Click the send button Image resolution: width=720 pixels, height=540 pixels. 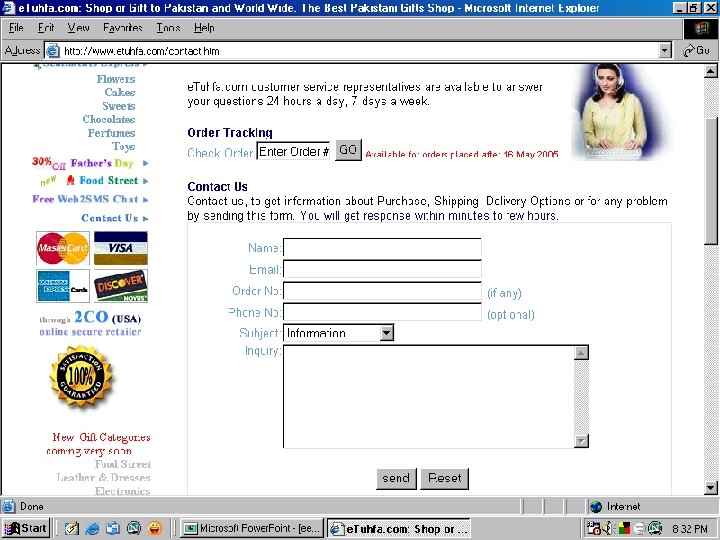(396, 478)
